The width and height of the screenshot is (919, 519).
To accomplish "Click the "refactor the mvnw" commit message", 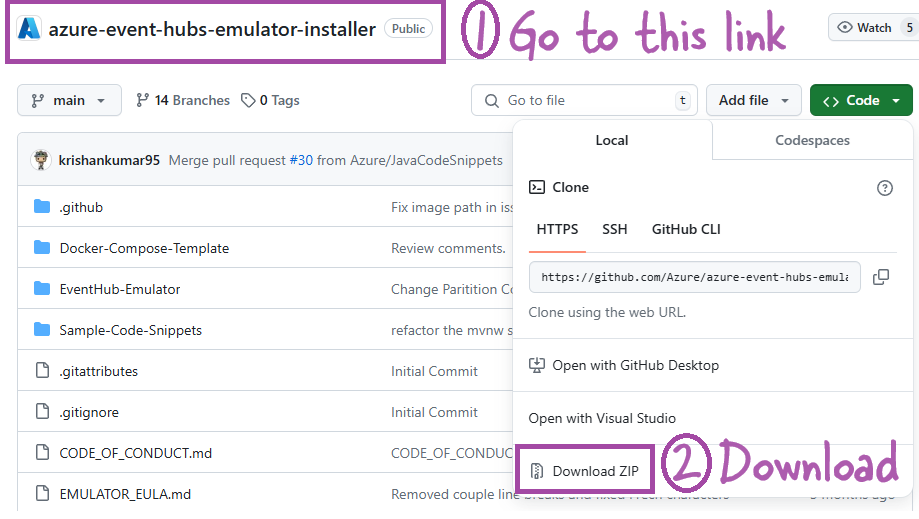I will pos(452,330).
